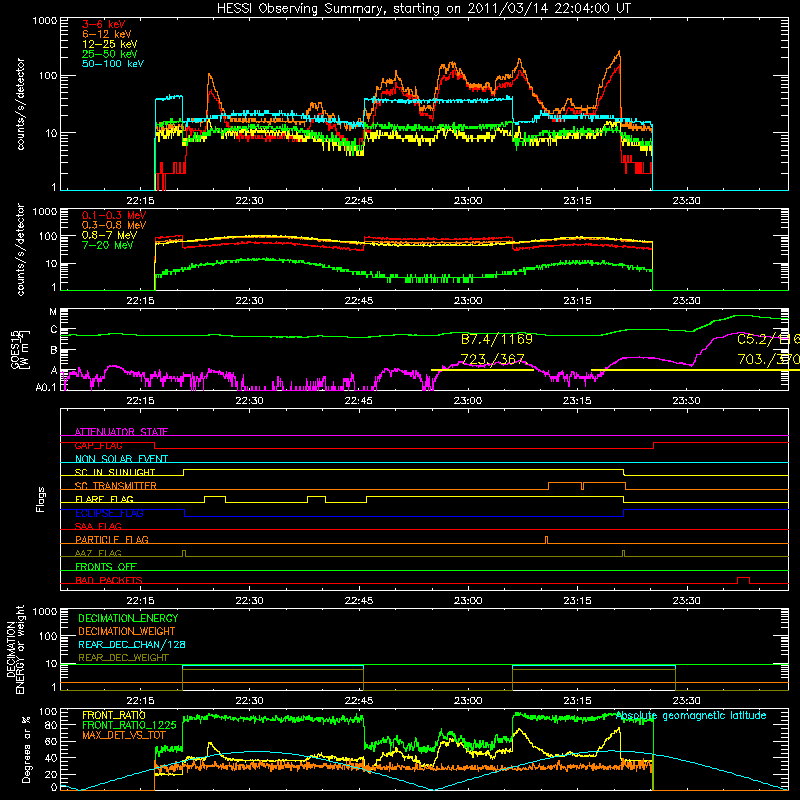Screen dimensions: 800x800
Task: Click the ATTENUATOR_STATE flag label
Action: pos(121,432)
